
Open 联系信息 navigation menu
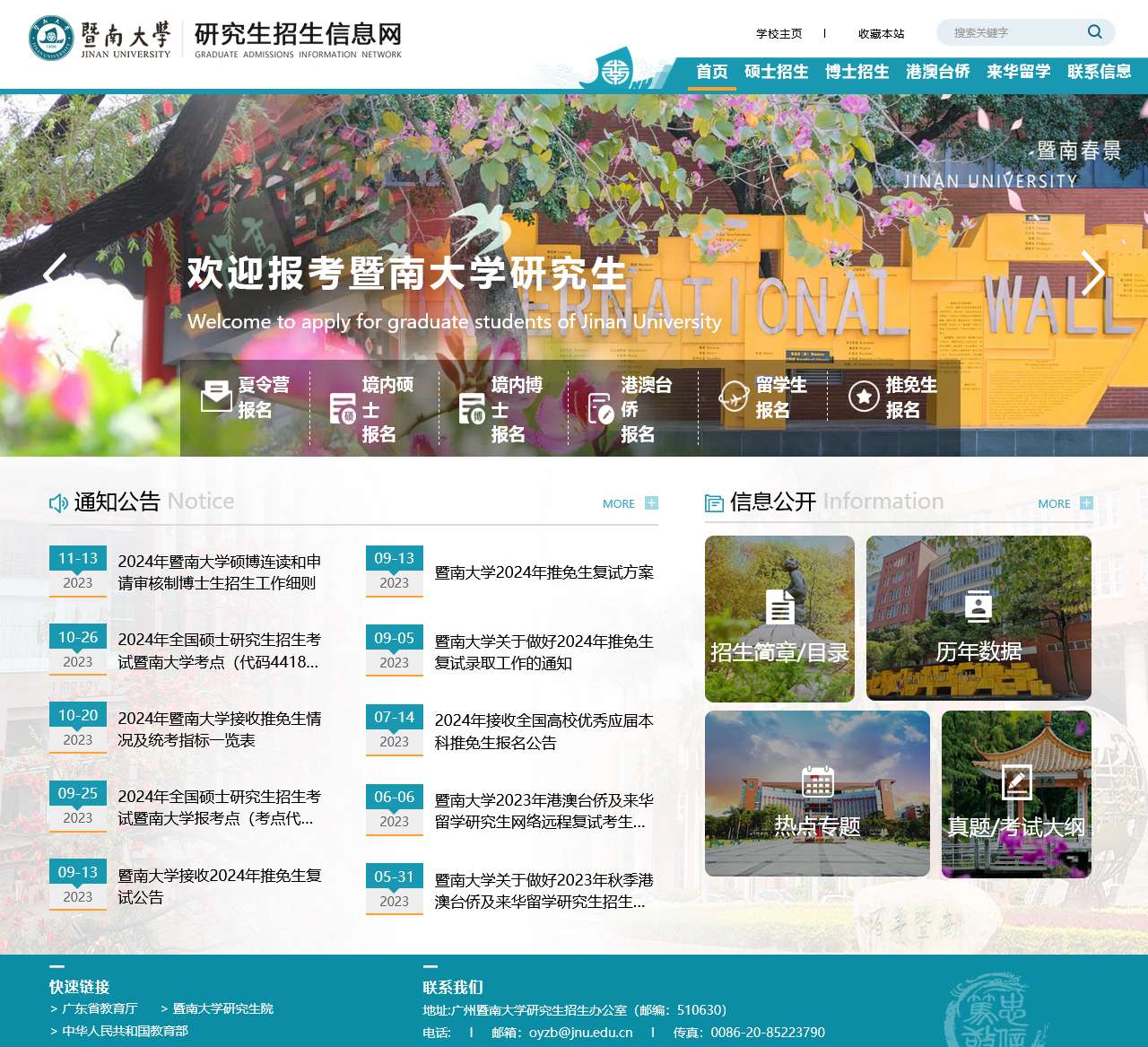point(1100,72)
